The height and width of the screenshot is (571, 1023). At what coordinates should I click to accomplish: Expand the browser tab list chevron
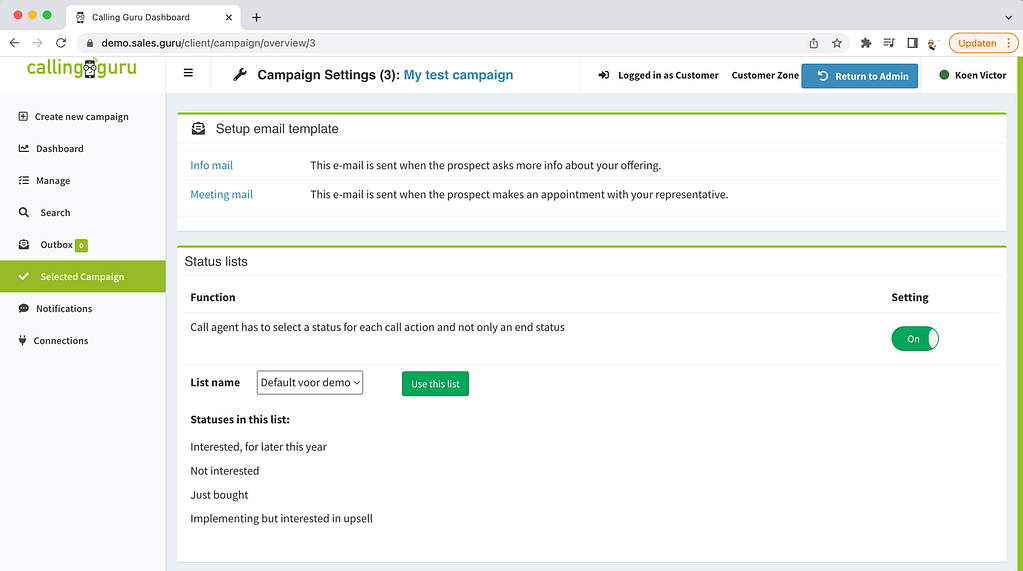coord(1009,18)
